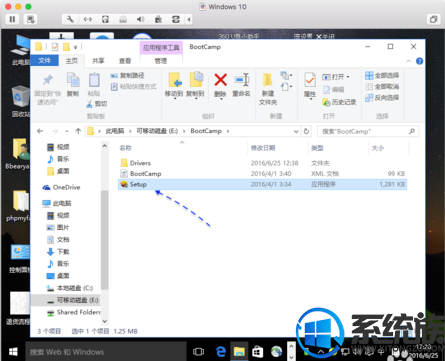Switch to the 主页 tab
The width and height of the screenshot is (445, 361).
tap(72, 61)
